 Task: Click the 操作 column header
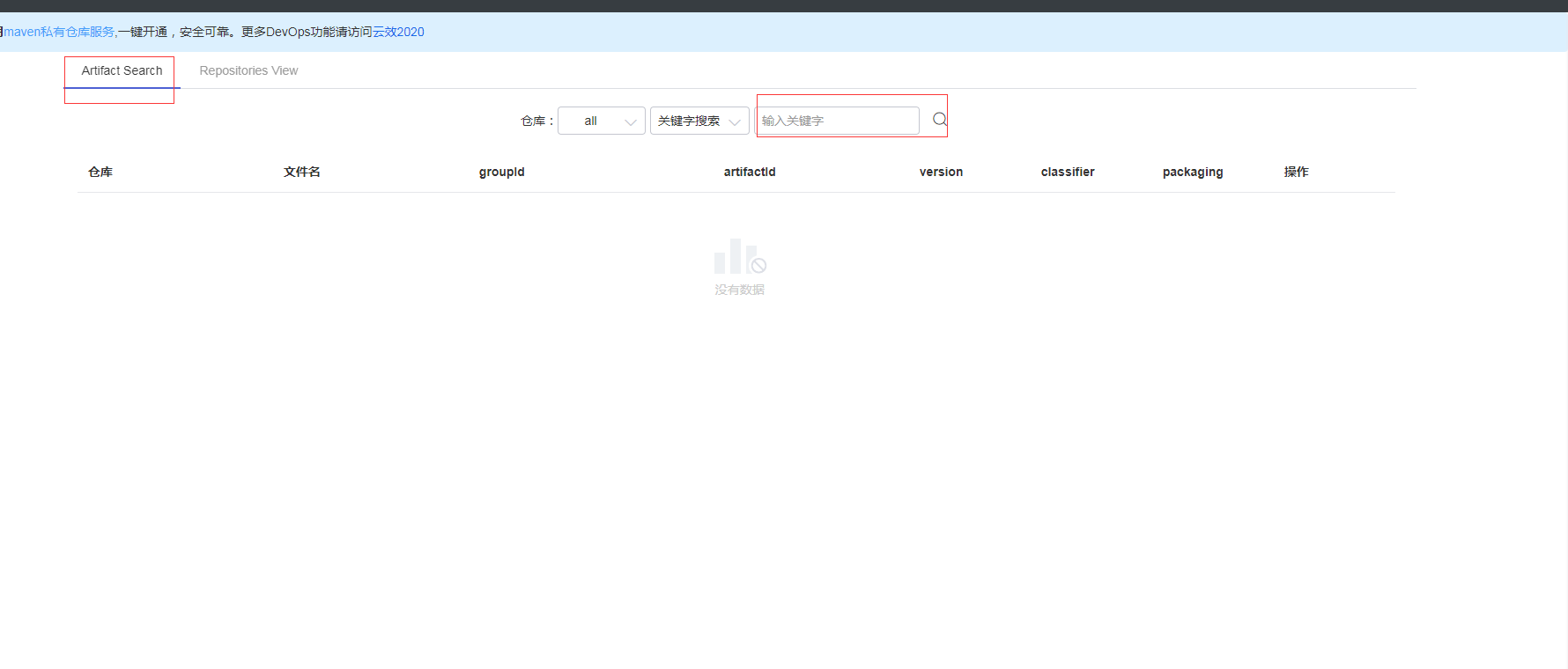(x=1297, y=172)
